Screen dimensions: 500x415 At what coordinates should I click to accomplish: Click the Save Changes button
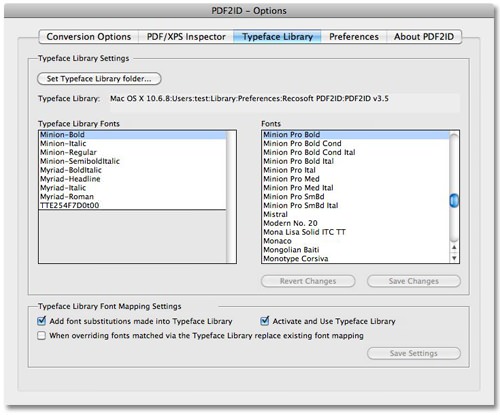tap(414, 281)
